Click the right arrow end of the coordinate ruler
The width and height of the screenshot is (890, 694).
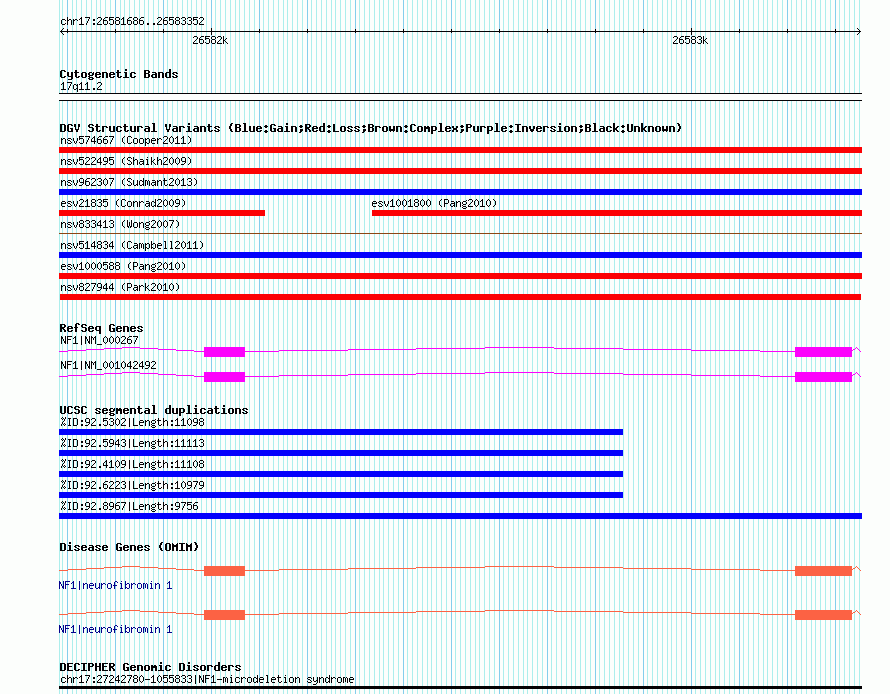click(858, 32)
